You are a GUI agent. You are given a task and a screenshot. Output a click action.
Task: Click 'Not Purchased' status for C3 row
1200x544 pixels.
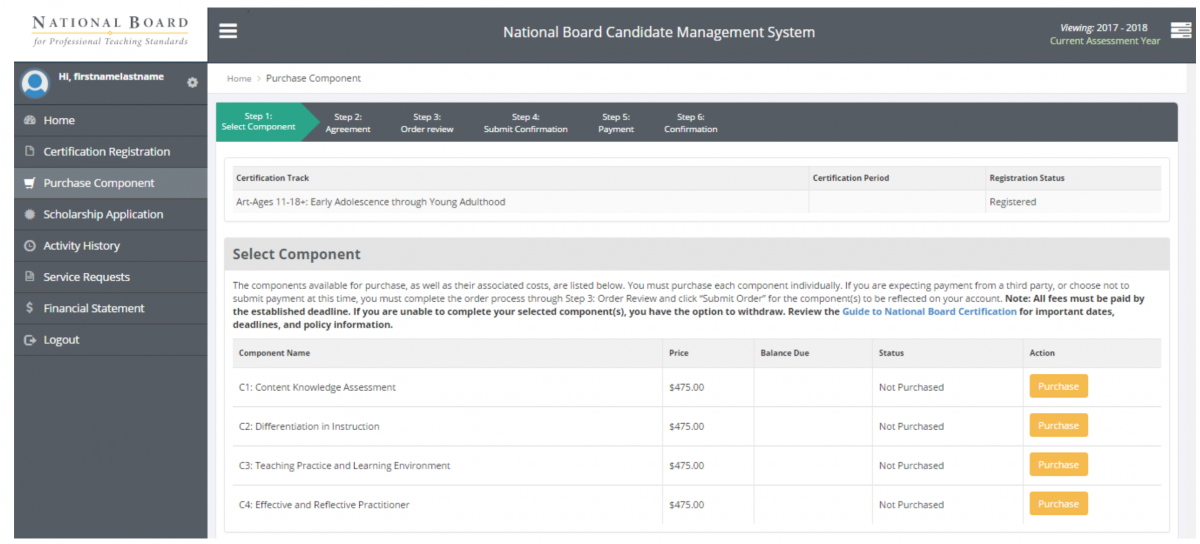911,466
